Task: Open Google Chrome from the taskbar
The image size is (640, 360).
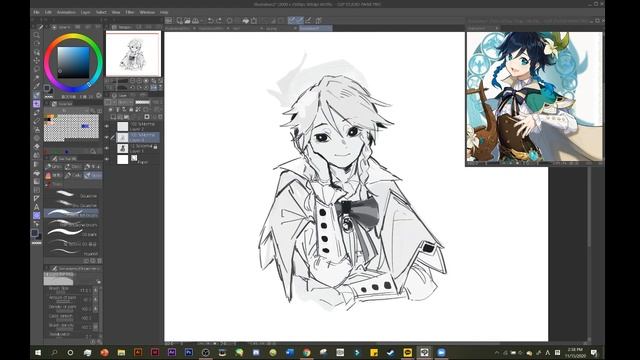Action: (x=307, y=352)
